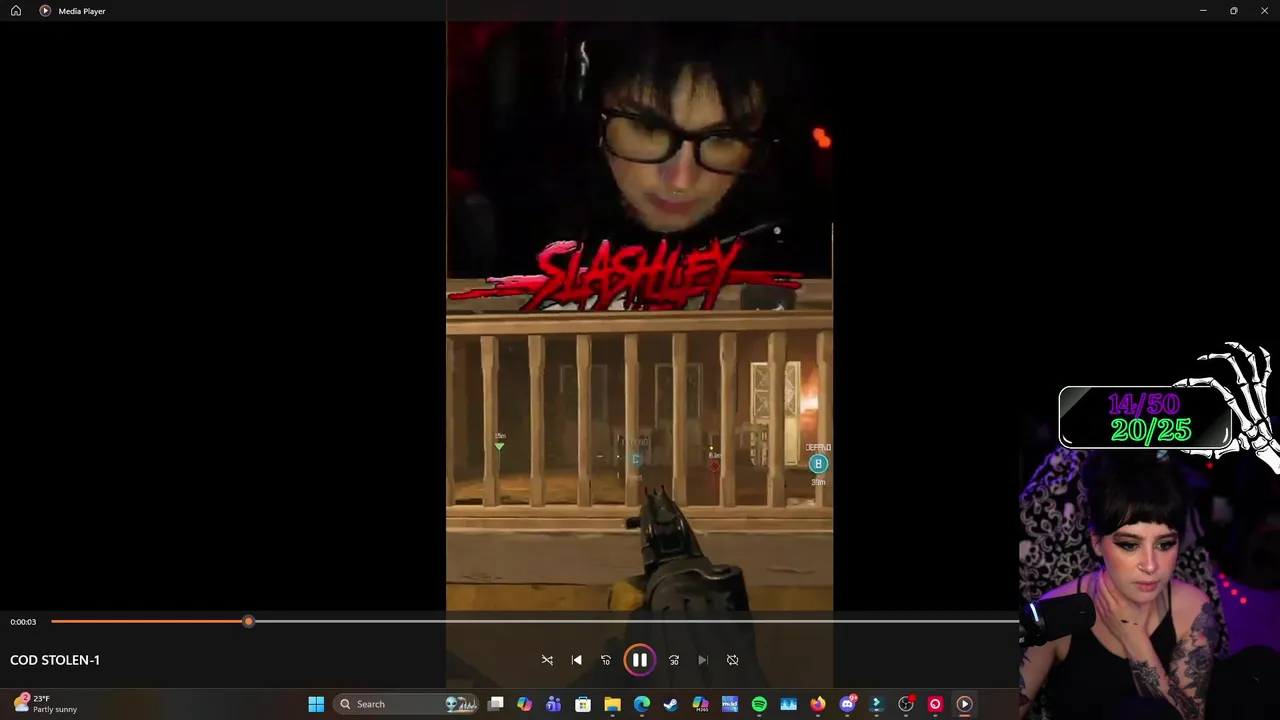The width and height of the screenshot is (1280, 720).
Task: Minimize the Media Player window
Action: tap(1203, 11)
